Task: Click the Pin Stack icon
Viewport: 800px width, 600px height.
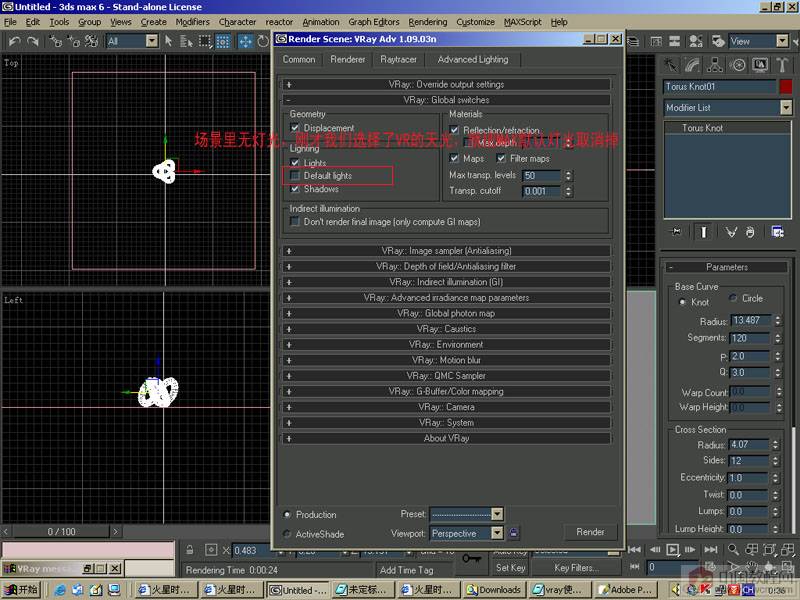Action: [x=676, y=232]
